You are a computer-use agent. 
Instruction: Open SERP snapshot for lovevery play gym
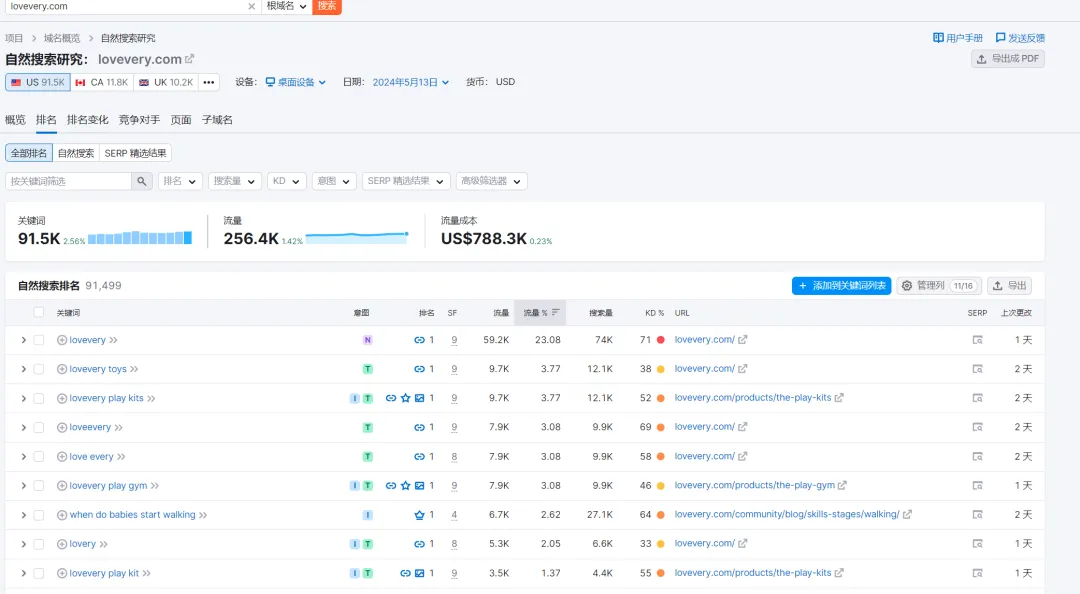pos(977,485)
